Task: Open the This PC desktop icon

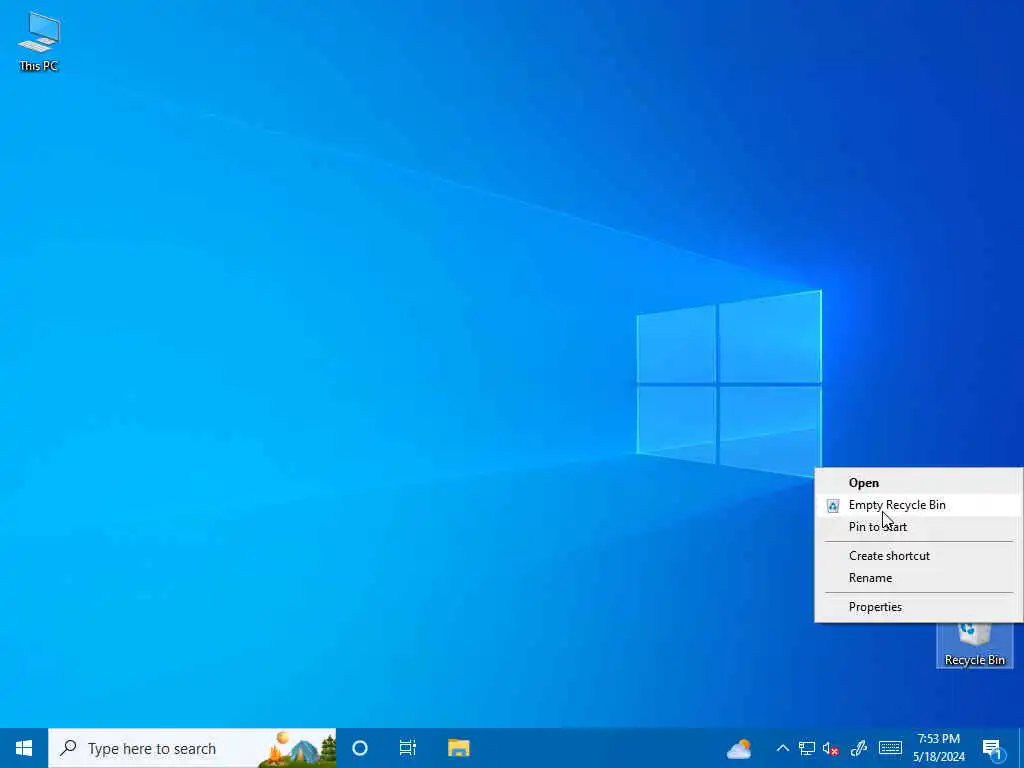Action: click(39, 41)
